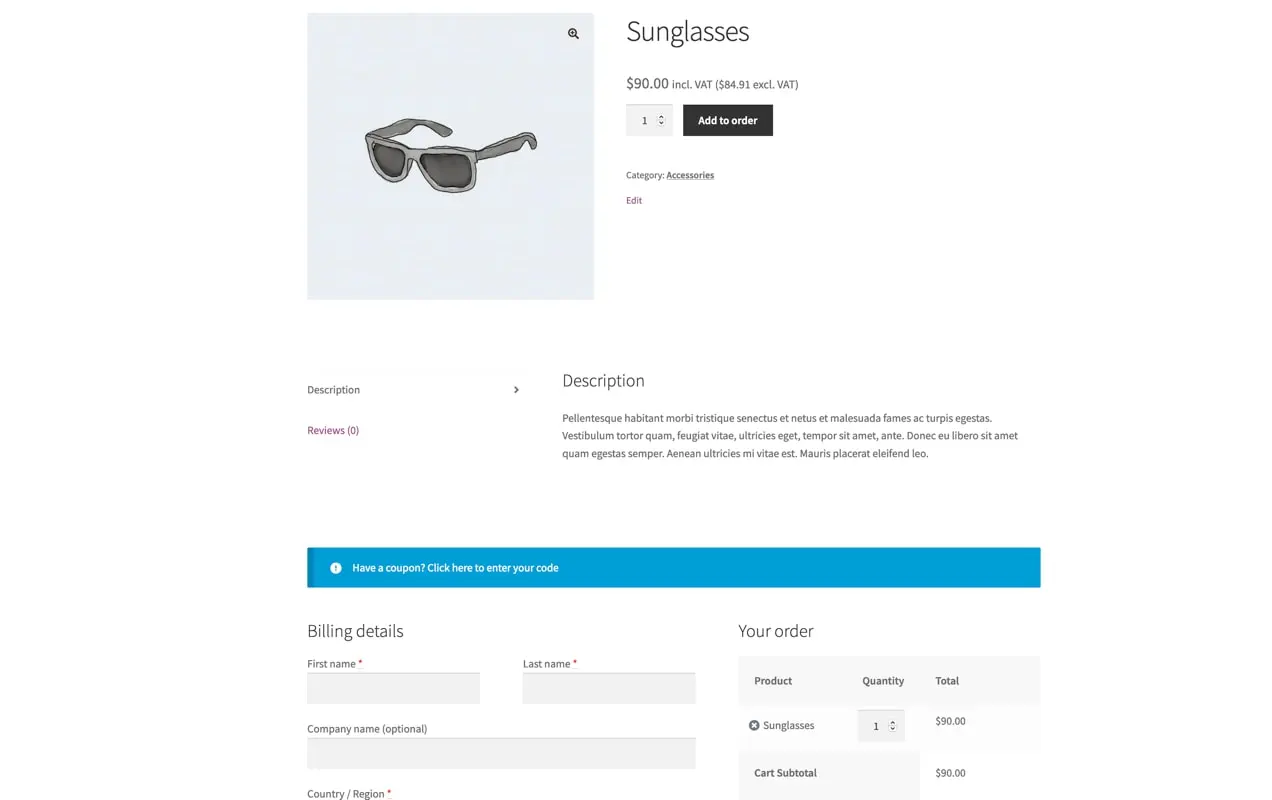This screenshot has width=1272, height=800.
Task: Focus the Last name field
Action: coord(608,688)
